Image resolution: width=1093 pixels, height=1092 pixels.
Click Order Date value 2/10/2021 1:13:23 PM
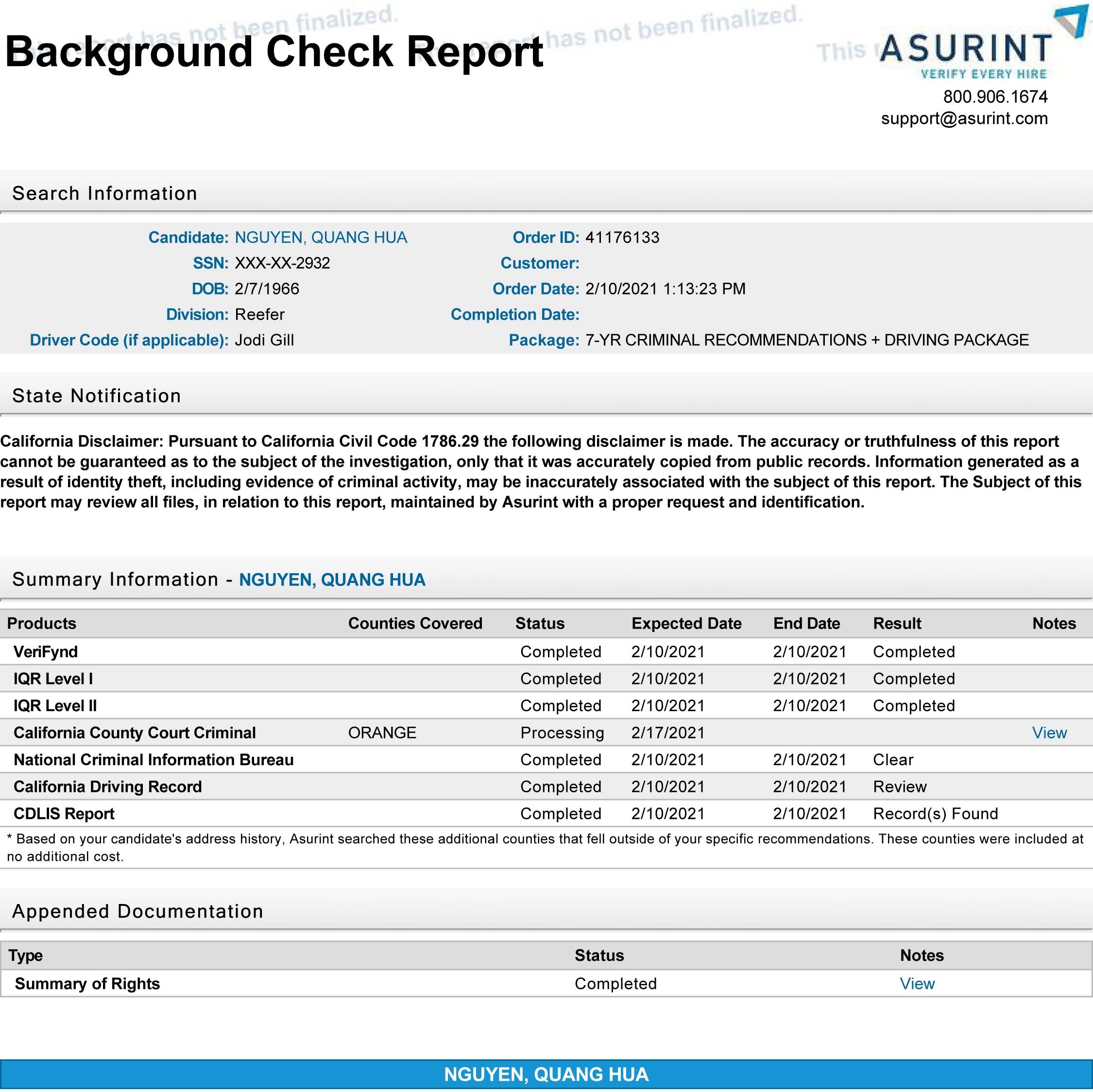click(x=666, y=289)
